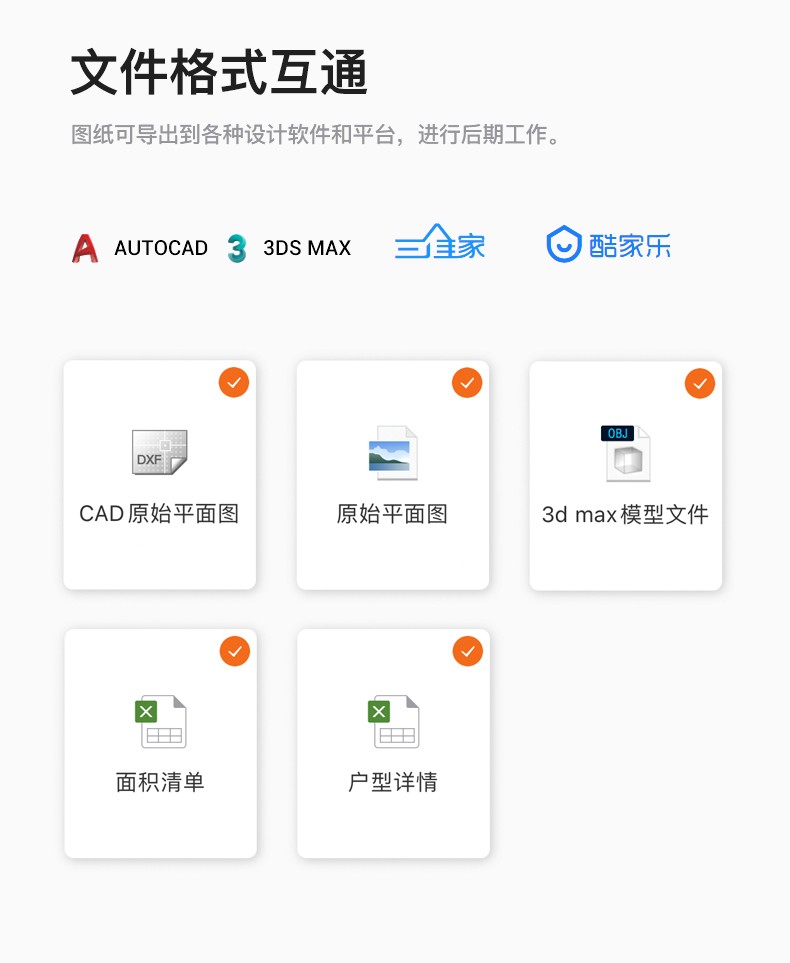Click the AUTOCAD text label
Image resolution: width=790 pixels, height=963 pixels.
tap(161, 248)
